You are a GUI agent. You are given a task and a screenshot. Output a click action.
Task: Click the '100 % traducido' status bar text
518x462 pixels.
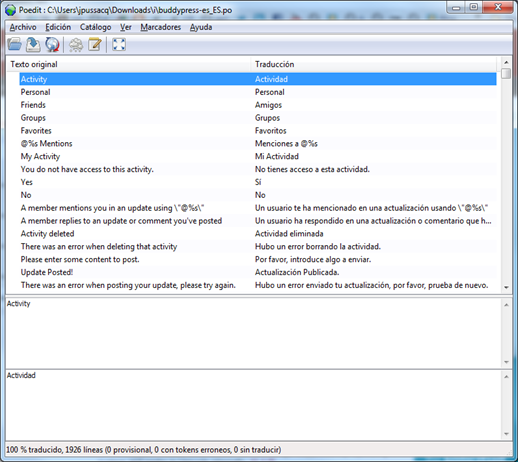tap(144, 450)
